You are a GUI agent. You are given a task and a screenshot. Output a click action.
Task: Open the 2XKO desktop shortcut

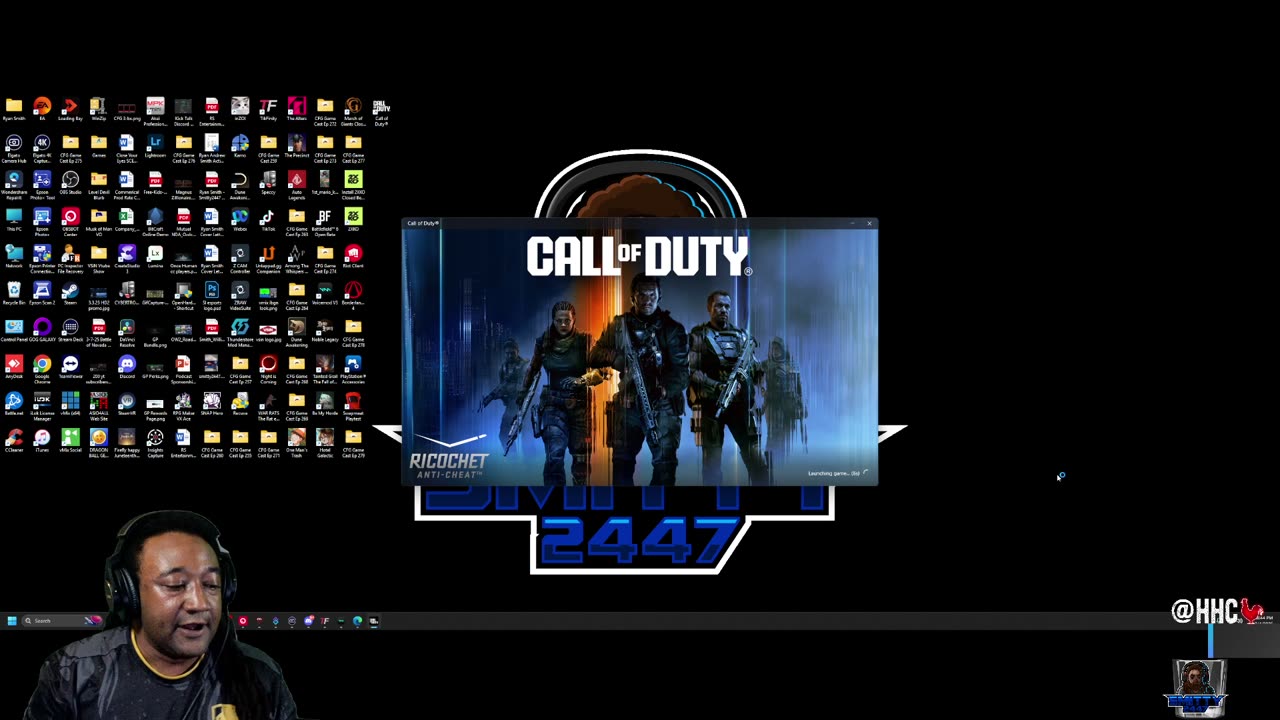click(x=353, y=220)
